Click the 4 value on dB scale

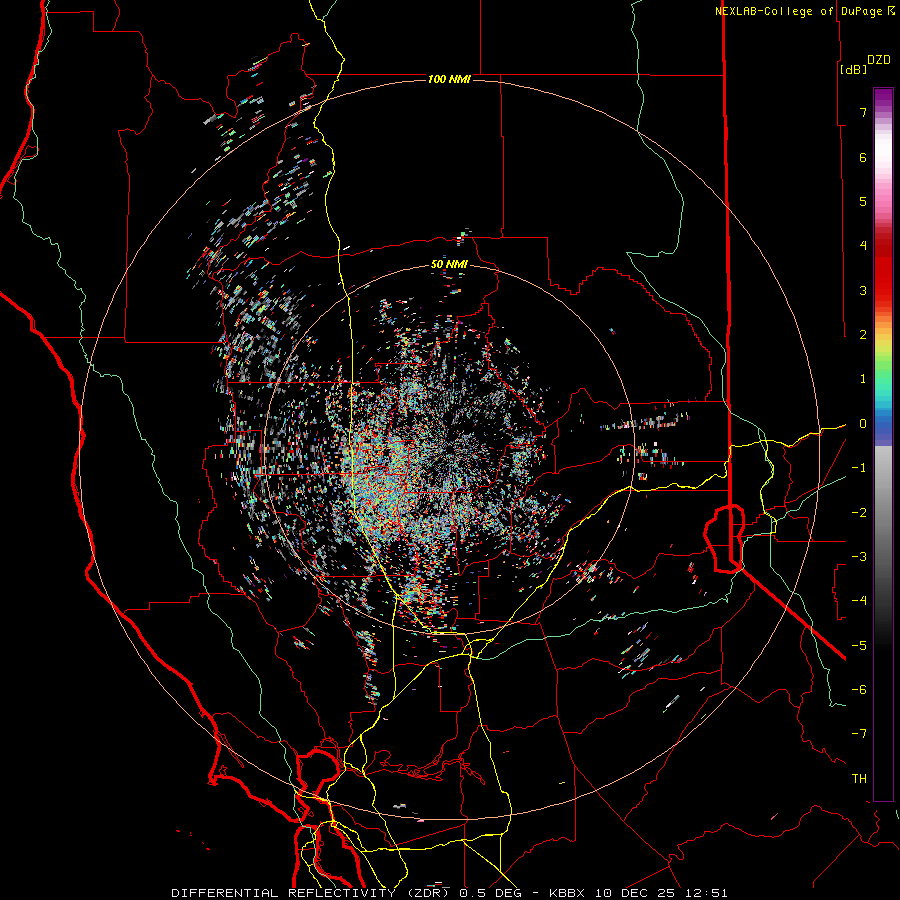point(863,246)
